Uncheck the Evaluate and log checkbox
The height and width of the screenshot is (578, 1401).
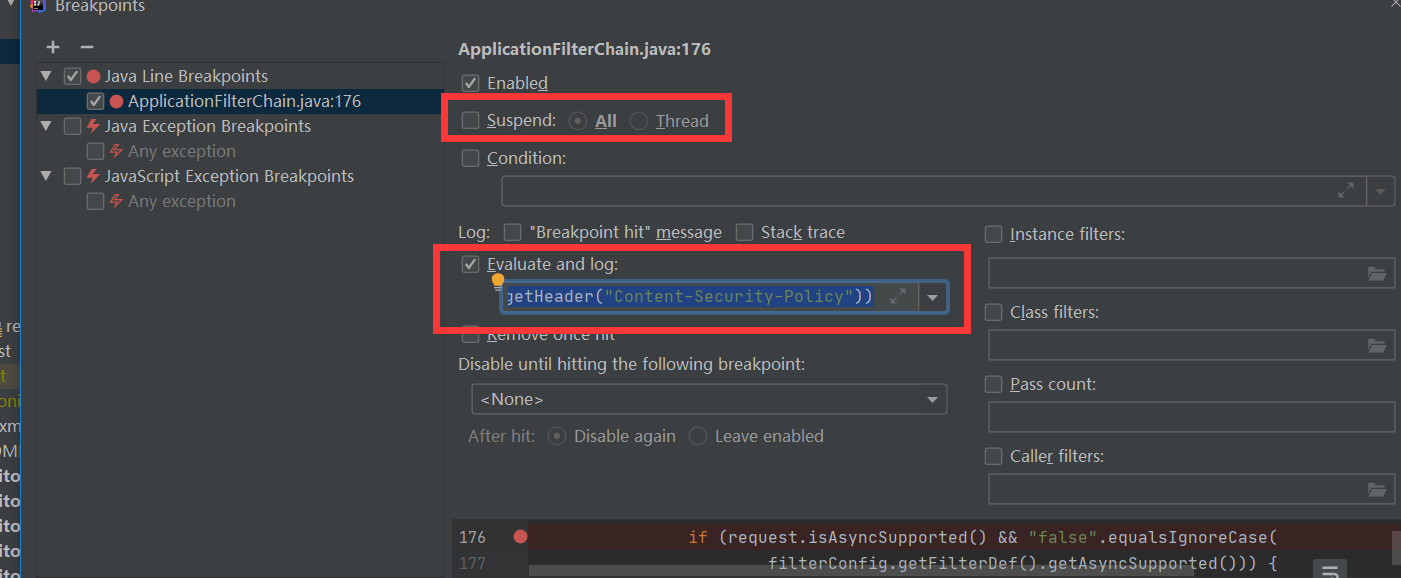coord(470,265)
